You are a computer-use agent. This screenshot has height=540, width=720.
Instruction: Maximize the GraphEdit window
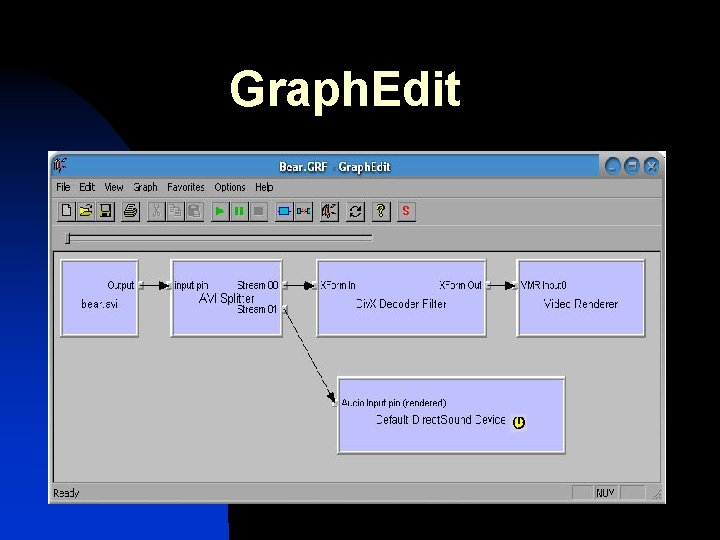[632, 166]
